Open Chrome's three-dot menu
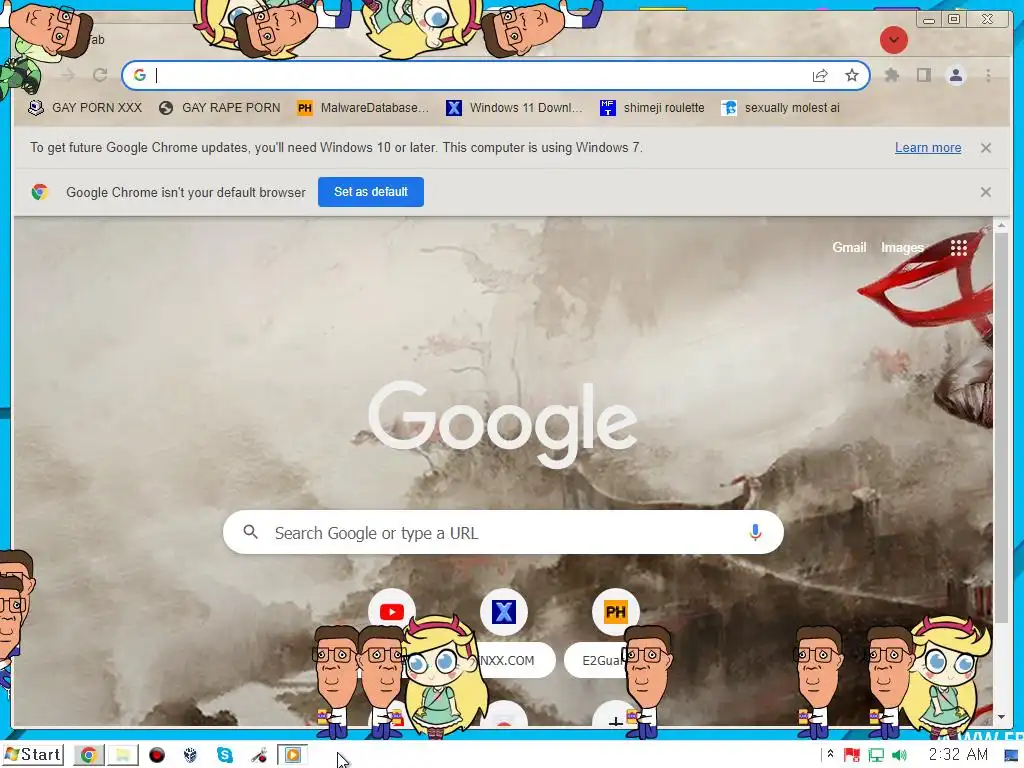This screenshot has height=768, width=1024. [988, 75]
